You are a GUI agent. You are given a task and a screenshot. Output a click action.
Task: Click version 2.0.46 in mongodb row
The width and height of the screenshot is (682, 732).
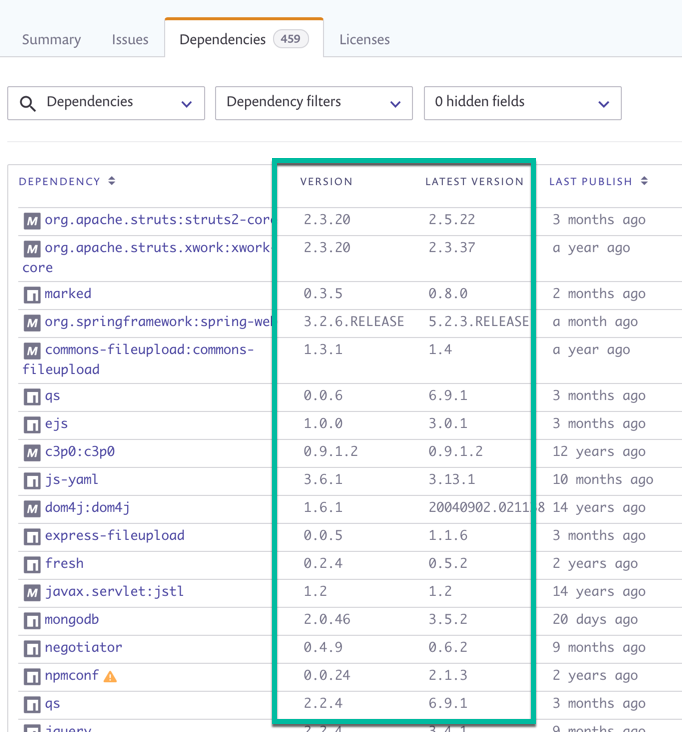(327, 619)
